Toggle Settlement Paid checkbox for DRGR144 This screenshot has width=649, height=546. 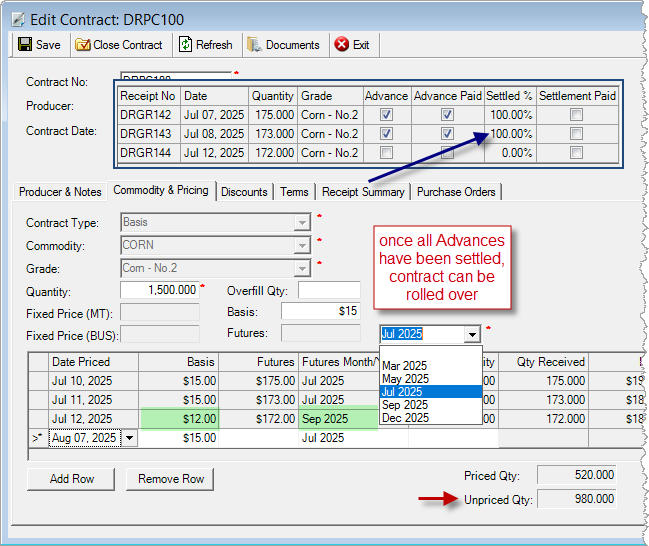pyautogui.click(x=576, y=153)
